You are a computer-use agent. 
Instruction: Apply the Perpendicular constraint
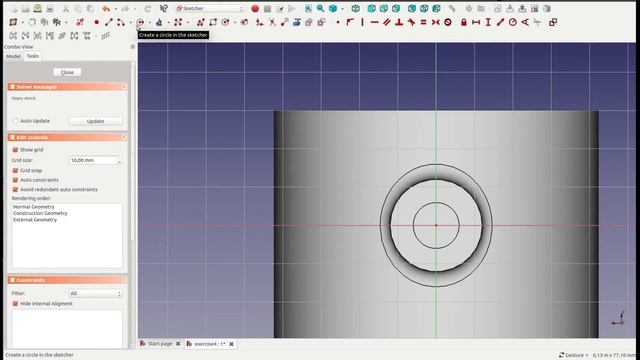[x=399, y=22]
